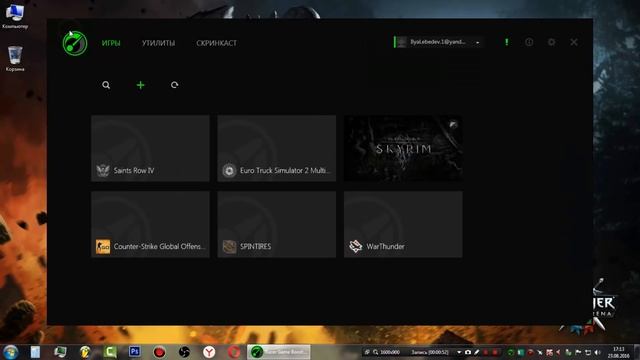Select Razer Game Booster taskbar button
The width and height of the screenshot is (640, 360).
(279, 352)
